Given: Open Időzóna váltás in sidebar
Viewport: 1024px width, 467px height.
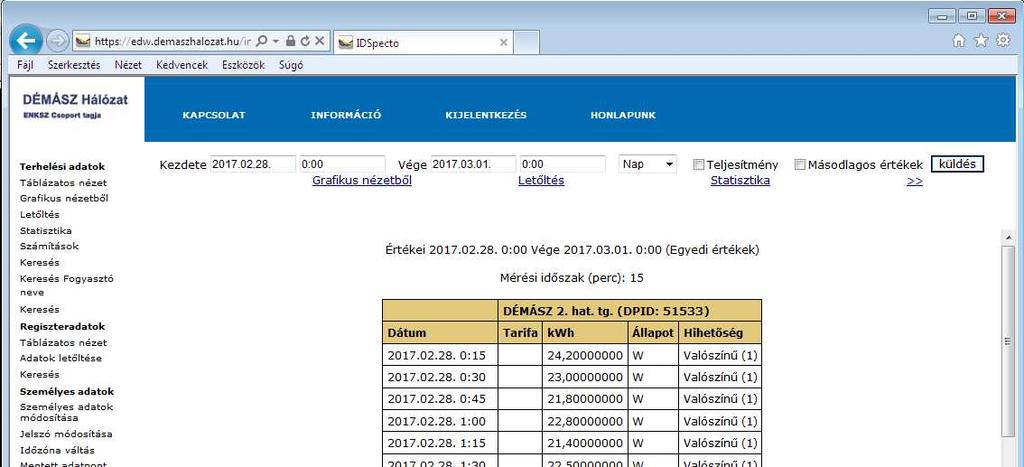Looking at the screenshot, I should 57,450.
